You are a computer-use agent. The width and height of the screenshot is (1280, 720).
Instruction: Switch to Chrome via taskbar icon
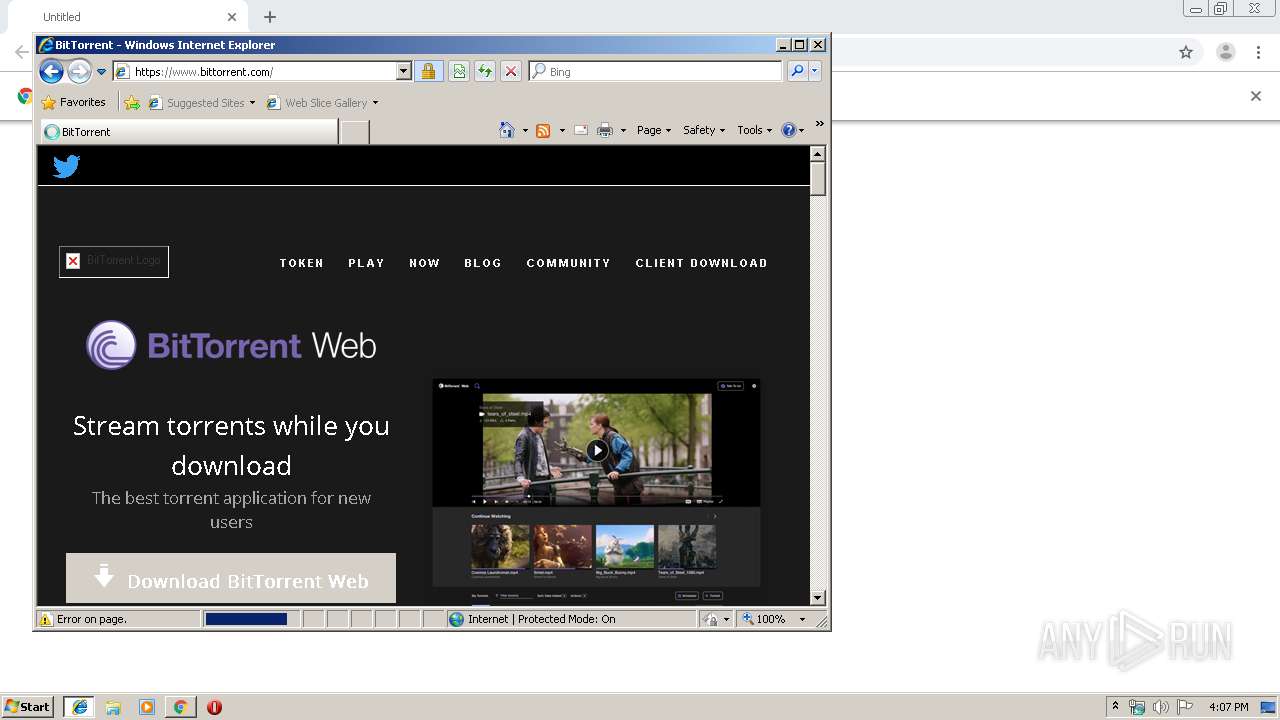180,707
